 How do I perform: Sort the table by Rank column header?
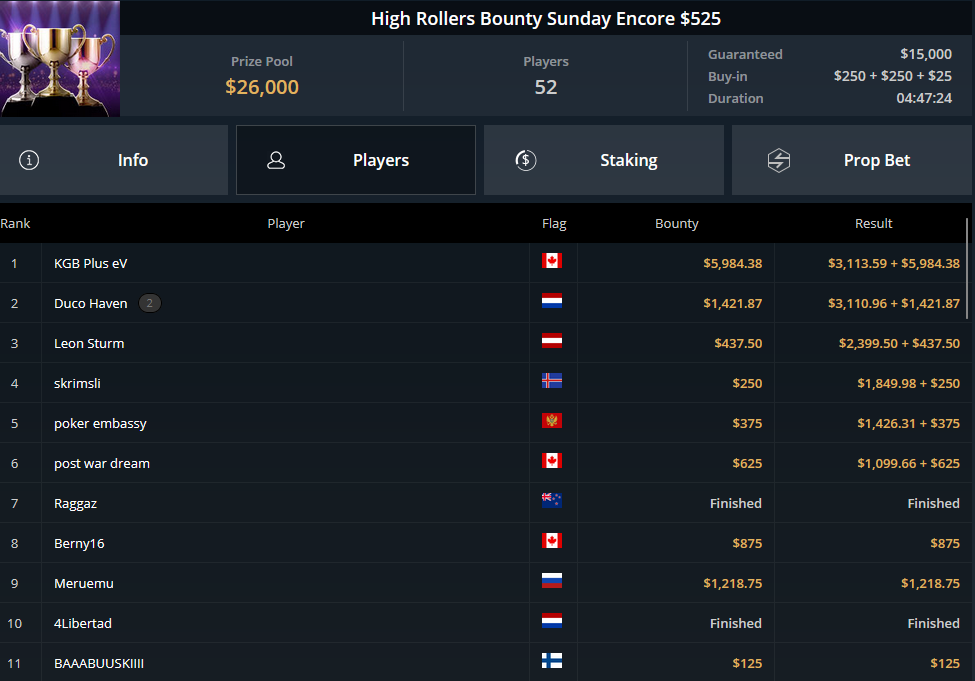tap(16, 223)
